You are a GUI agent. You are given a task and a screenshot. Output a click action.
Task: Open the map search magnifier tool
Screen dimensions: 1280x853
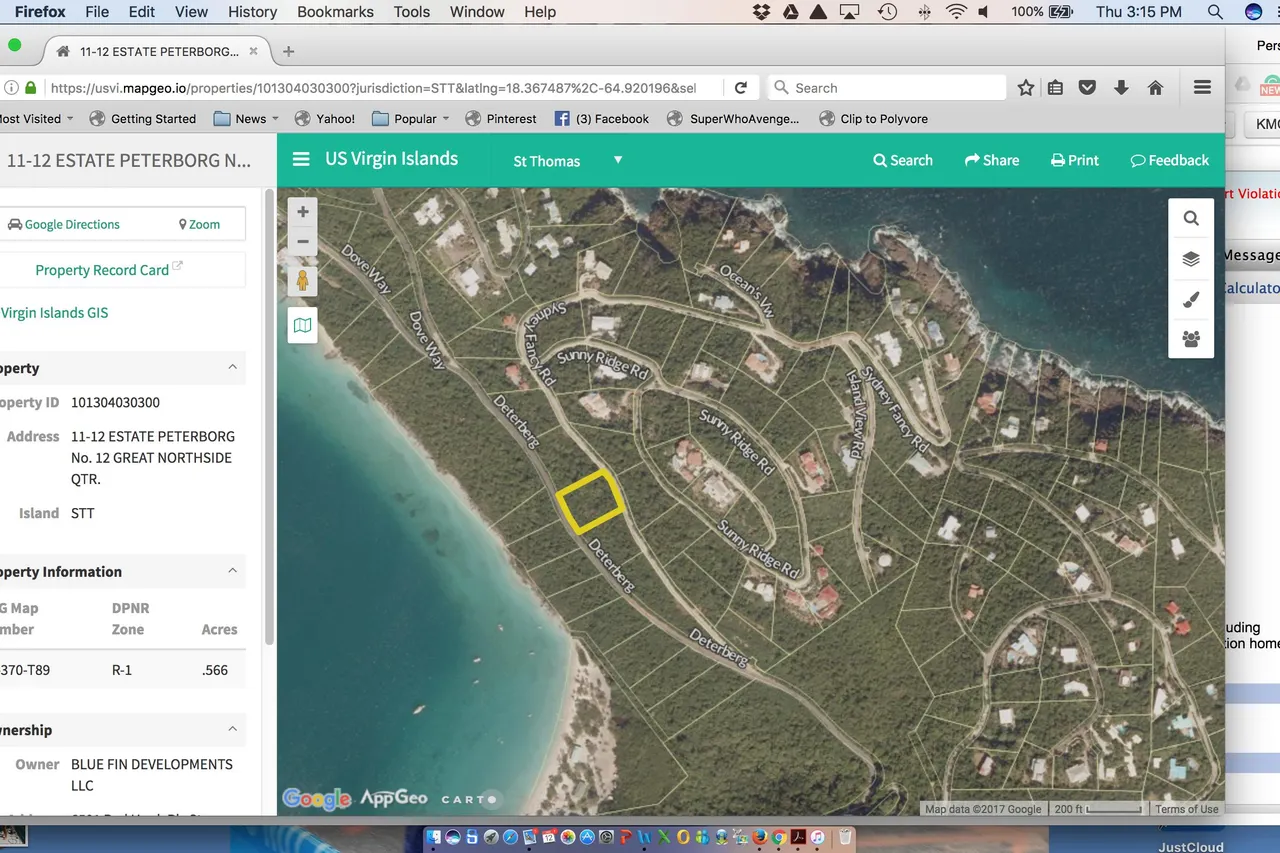pos(1190,219)
